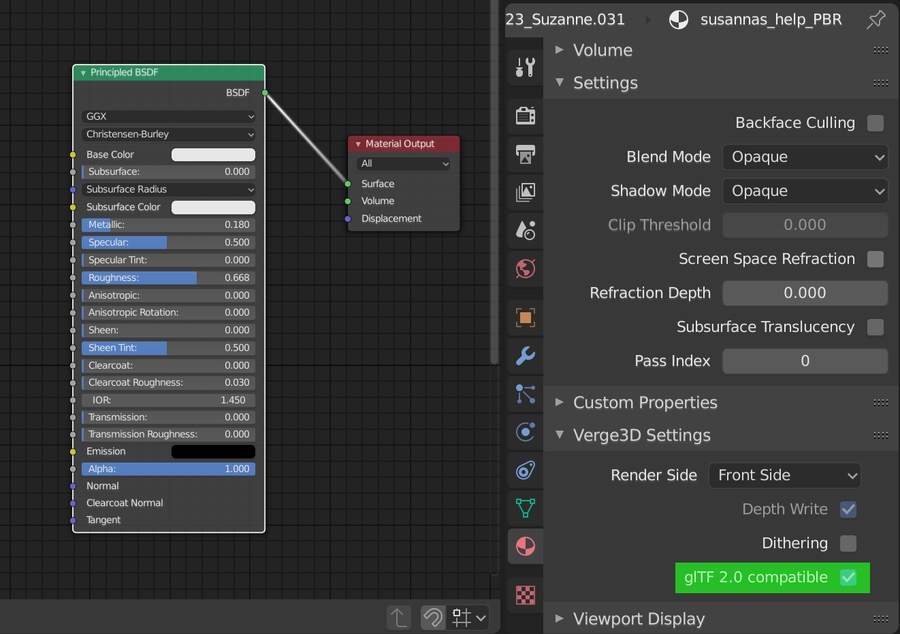Viewport: 900px width, 634px height.
Task: Open the Object Data properties tab
Action: point(525,508)
